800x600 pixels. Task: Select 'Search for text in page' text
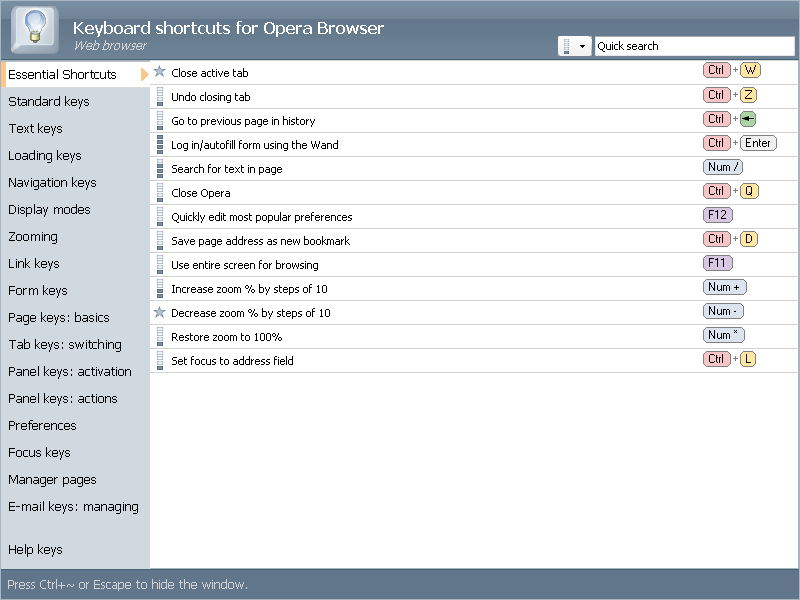coord(227,169)
